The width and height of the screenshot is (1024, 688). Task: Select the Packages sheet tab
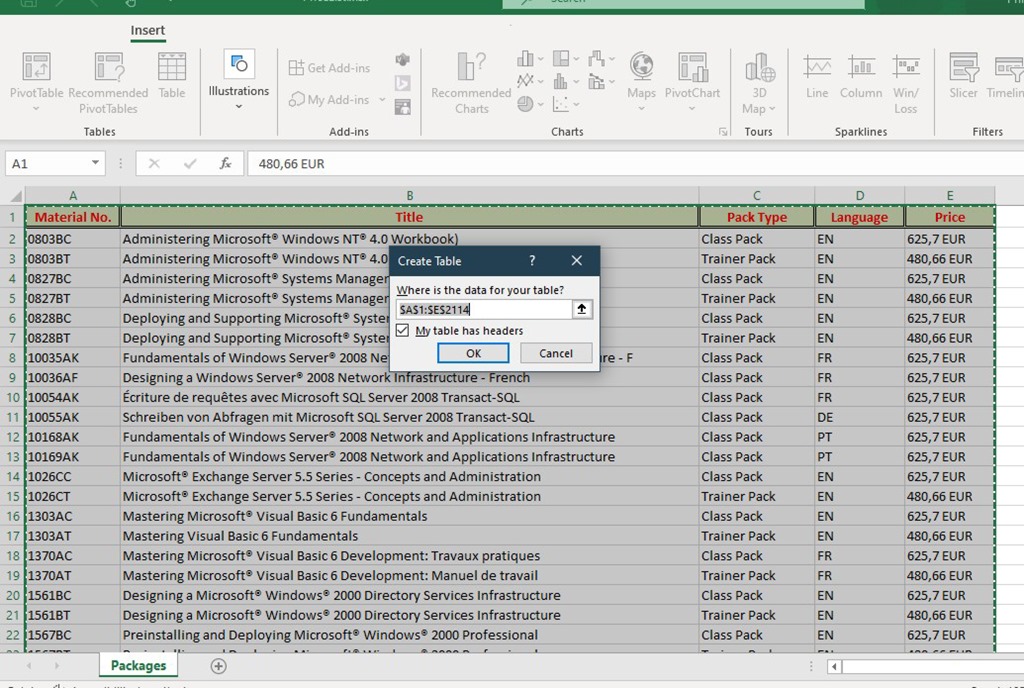[138, 665]
